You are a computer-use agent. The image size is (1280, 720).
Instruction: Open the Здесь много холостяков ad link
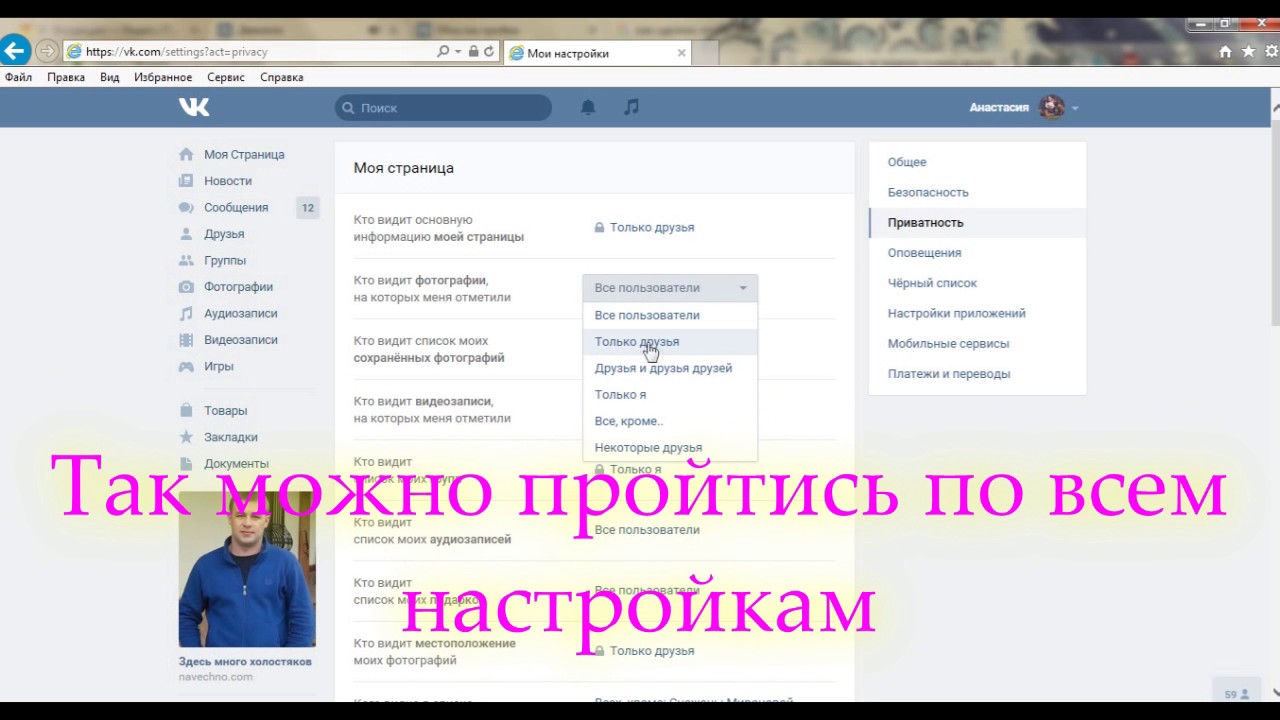click(x=245, y=662)
